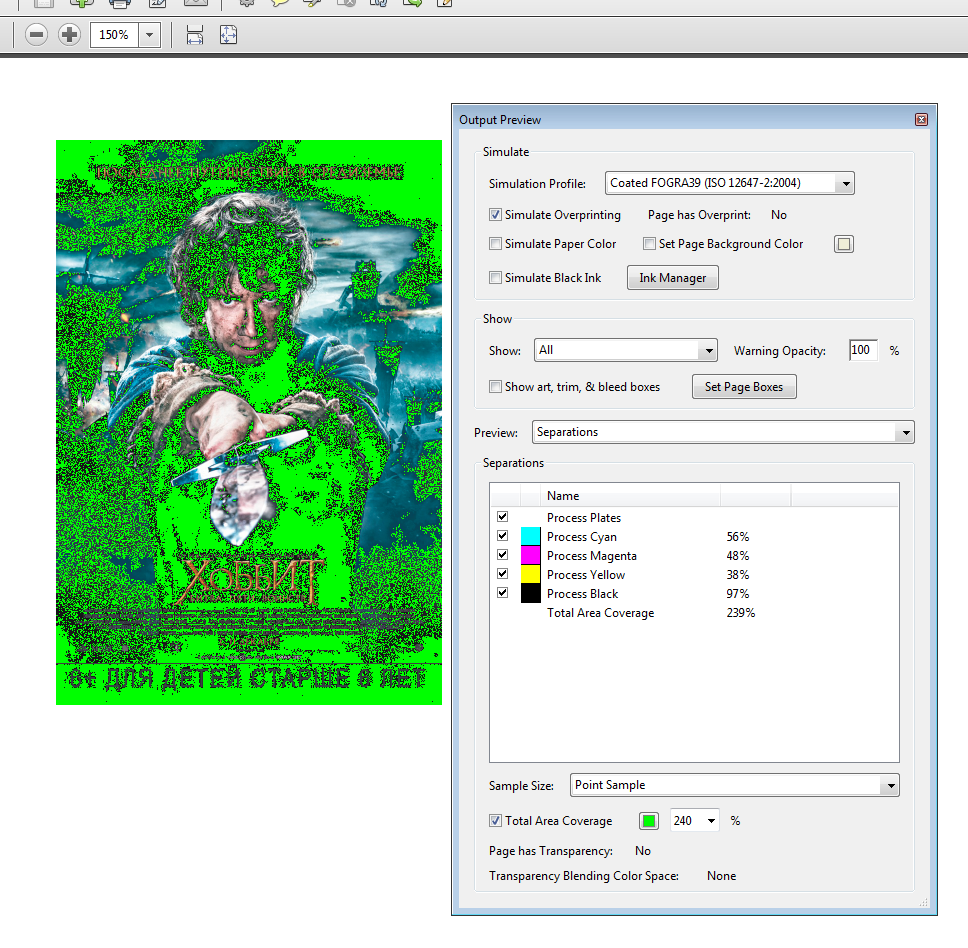The image size is (968, 948).
Task: Click the Warning Opacity value field
Action: pyautogui.click(x=863, y=351)
